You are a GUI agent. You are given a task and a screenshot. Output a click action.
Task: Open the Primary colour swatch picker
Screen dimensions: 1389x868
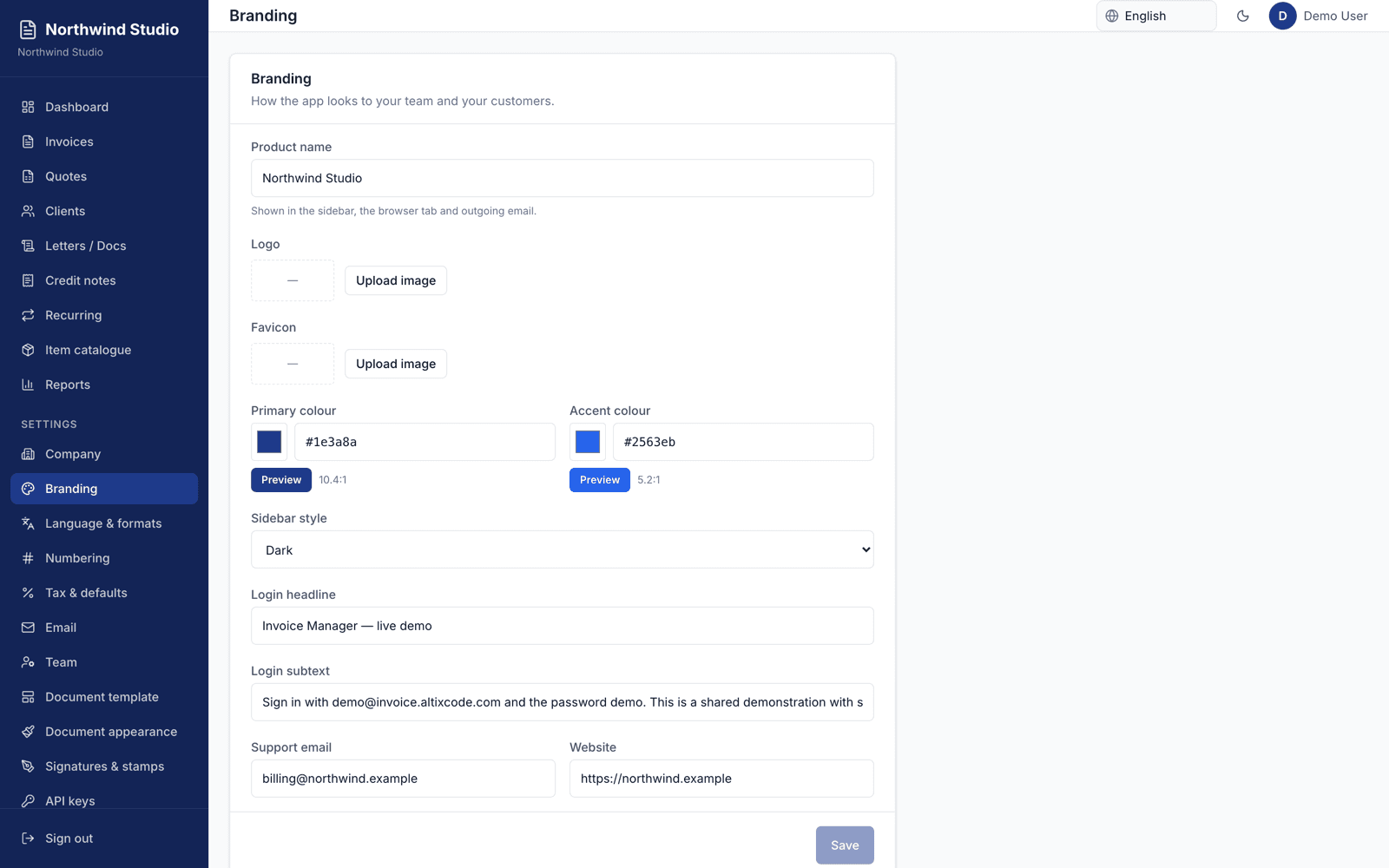click(269, 442)
